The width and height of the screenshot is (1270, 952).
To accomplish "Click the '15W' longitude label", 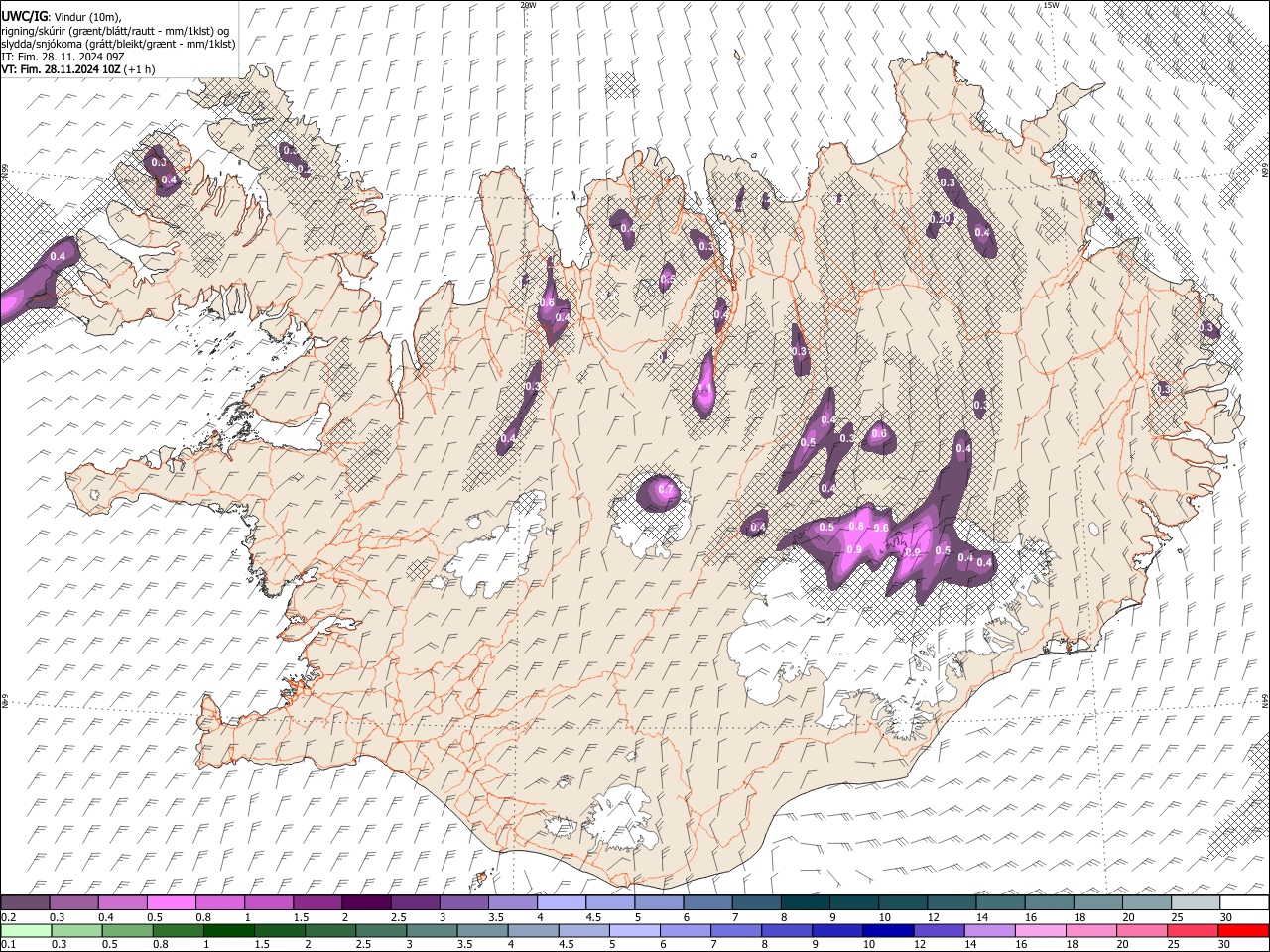I will (1051, 5).
